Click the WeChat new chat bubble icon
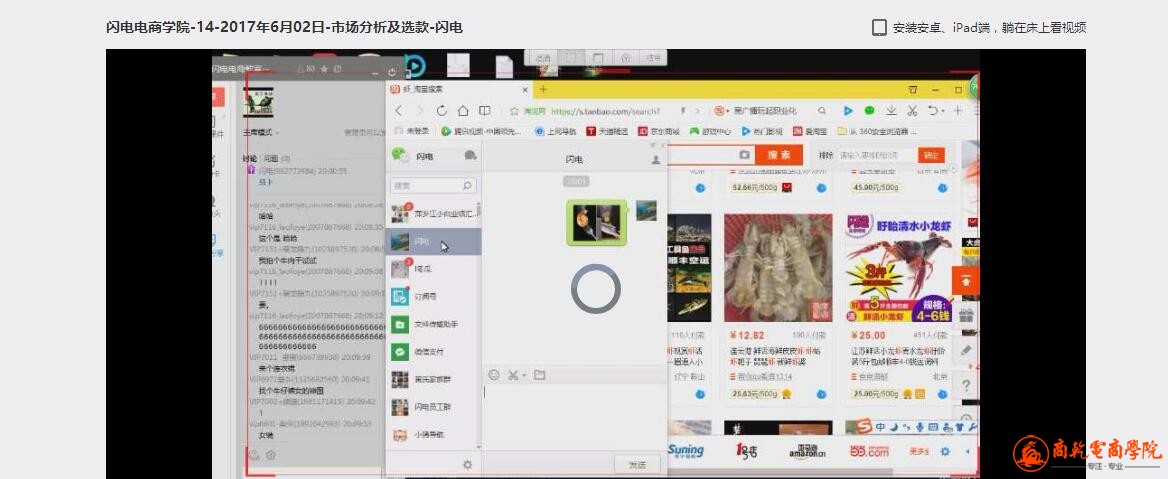 pos(470,156)
